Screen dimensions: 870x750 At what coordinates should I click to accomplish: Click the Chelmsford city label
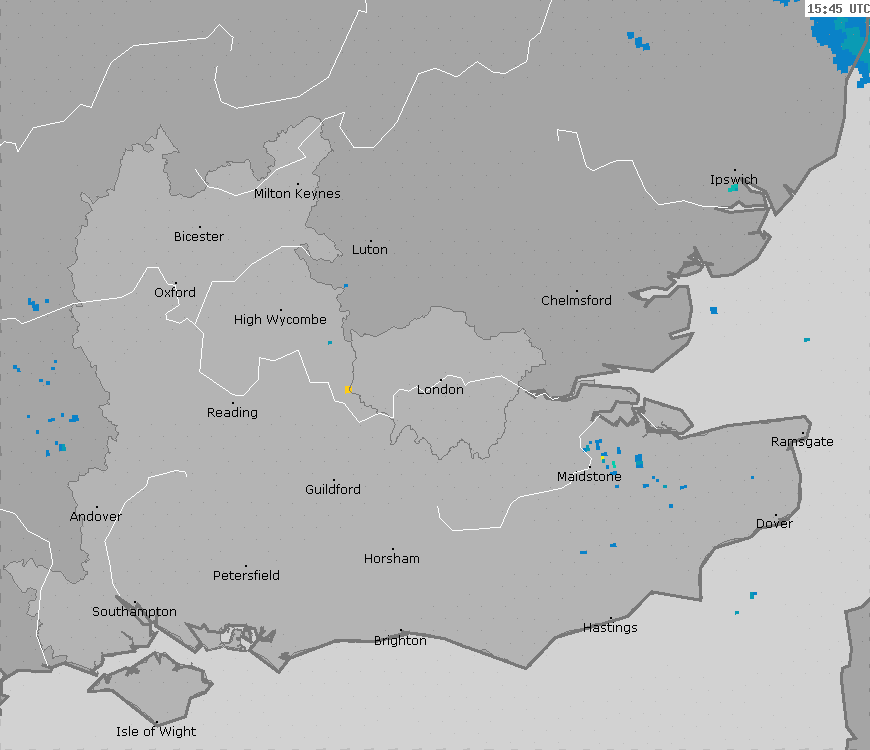coord(576,300)
